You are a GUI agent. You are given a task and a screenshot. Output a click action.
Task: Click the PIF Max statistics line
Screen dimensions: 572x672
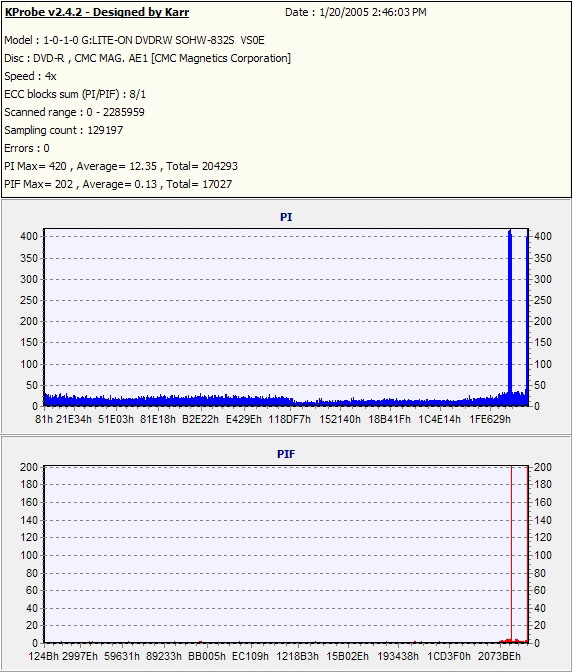click(x=118, y=184)
